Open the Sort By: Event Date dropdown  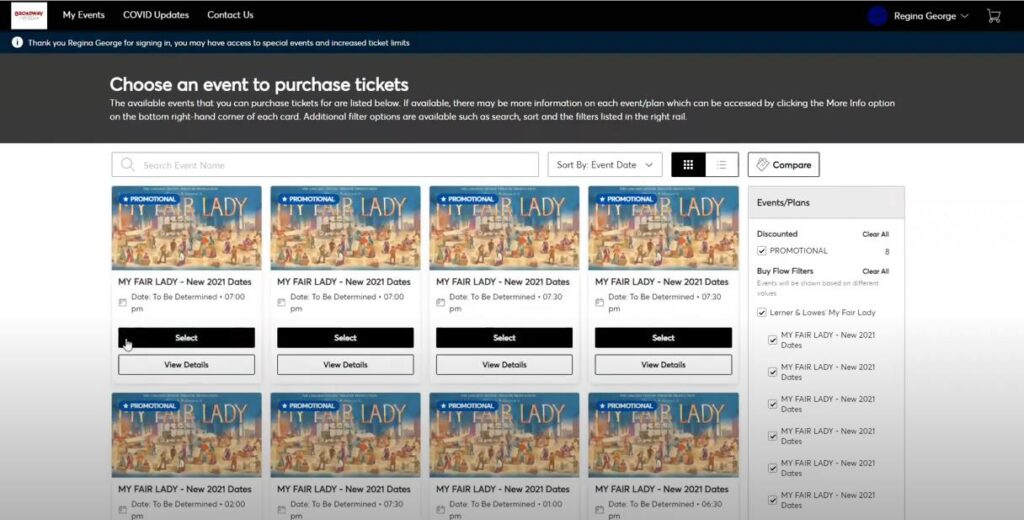coord(605,165)
